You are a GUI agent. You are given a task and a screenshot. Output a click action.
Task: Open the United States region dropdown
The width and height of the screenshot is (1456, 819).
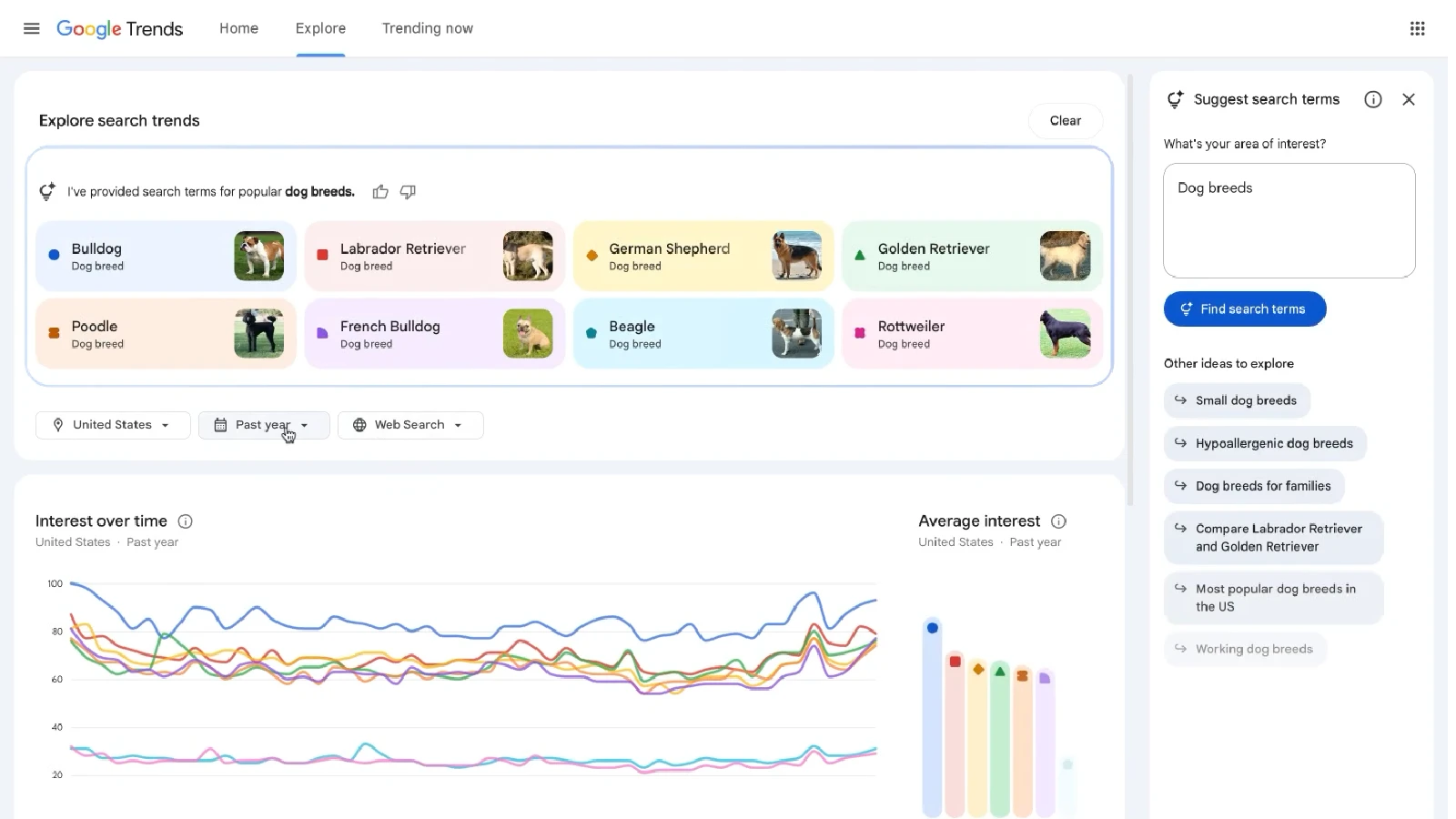pos(113,425)
